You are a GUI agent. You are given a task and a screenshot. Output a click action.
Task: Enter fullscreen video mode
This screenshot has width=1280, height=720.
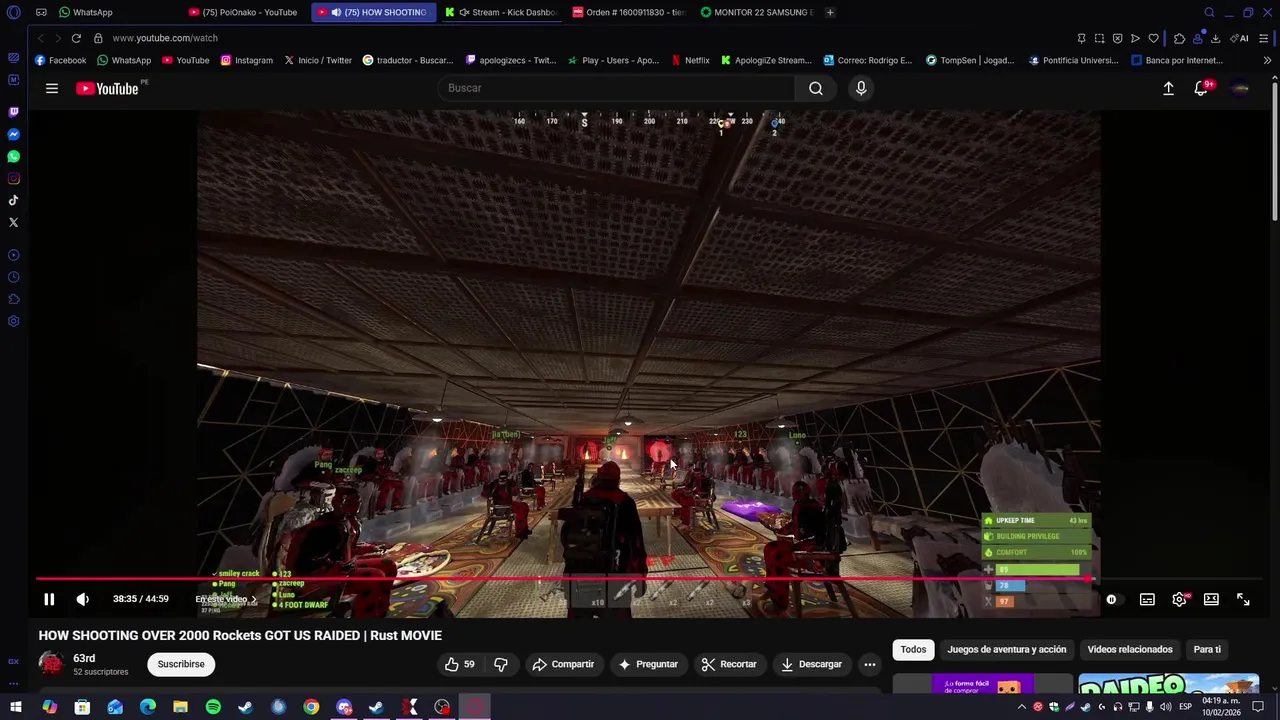[1243, 599]
